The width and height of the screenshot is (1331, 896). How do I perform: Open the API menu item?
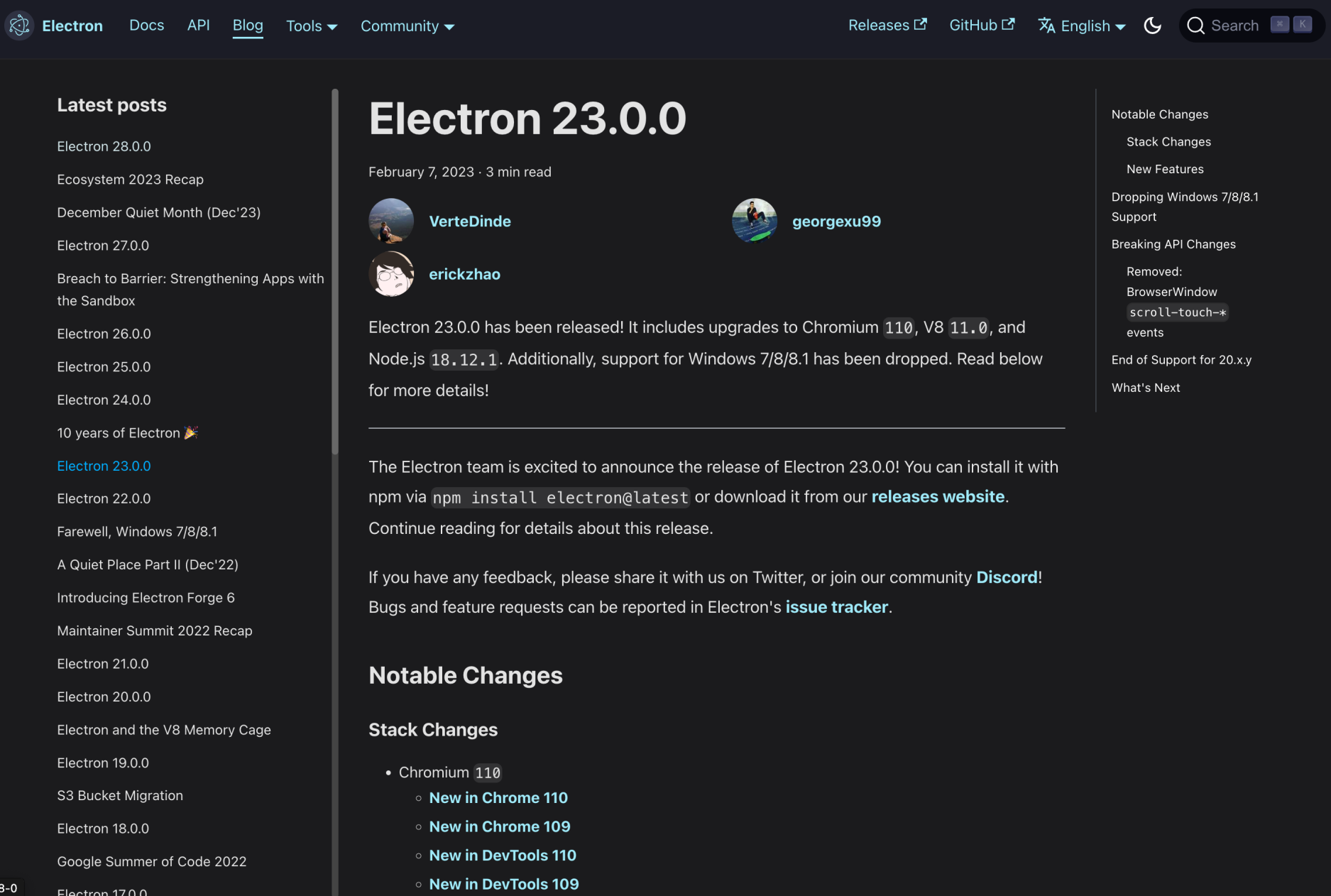[198, 26]
